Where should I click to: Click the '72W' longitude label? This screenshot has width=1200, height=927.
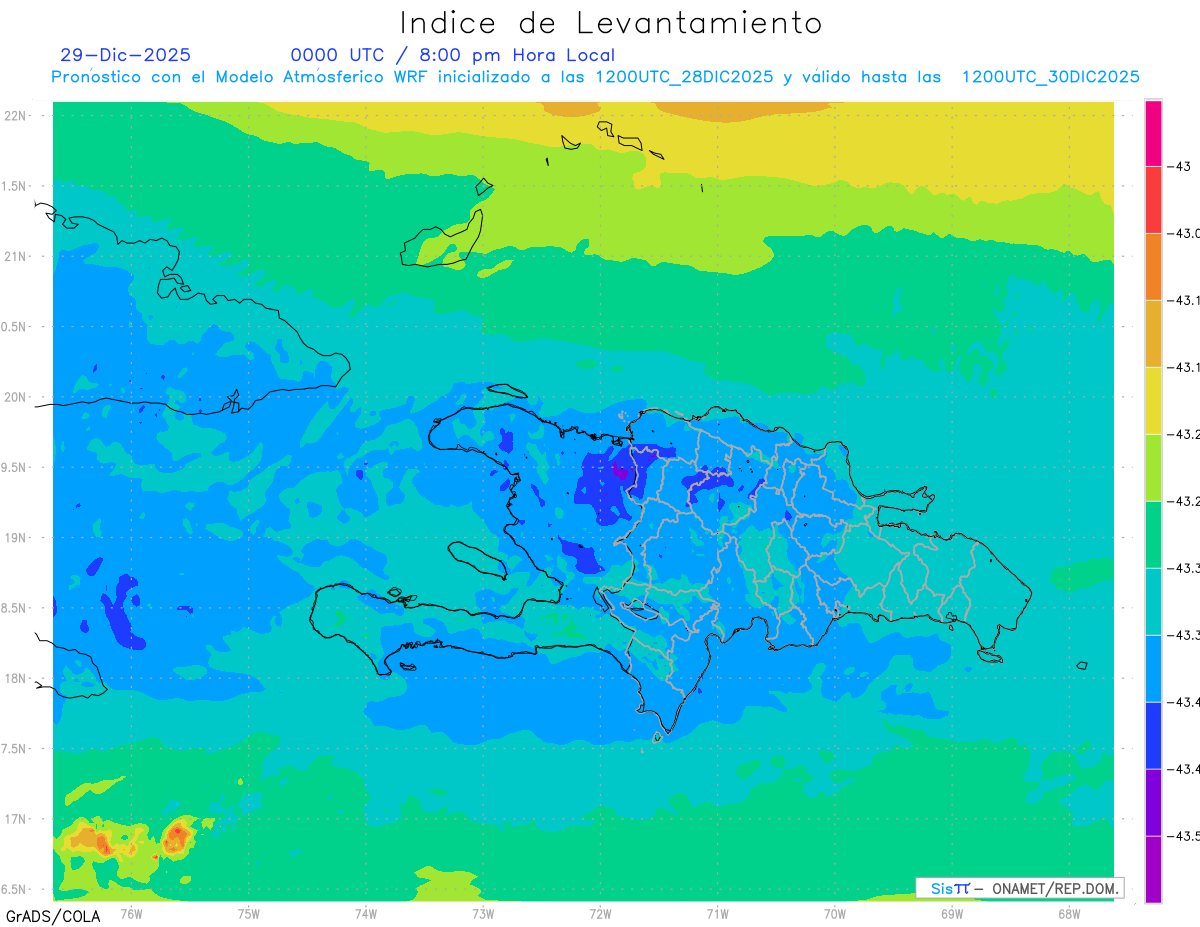coord(600,912)
